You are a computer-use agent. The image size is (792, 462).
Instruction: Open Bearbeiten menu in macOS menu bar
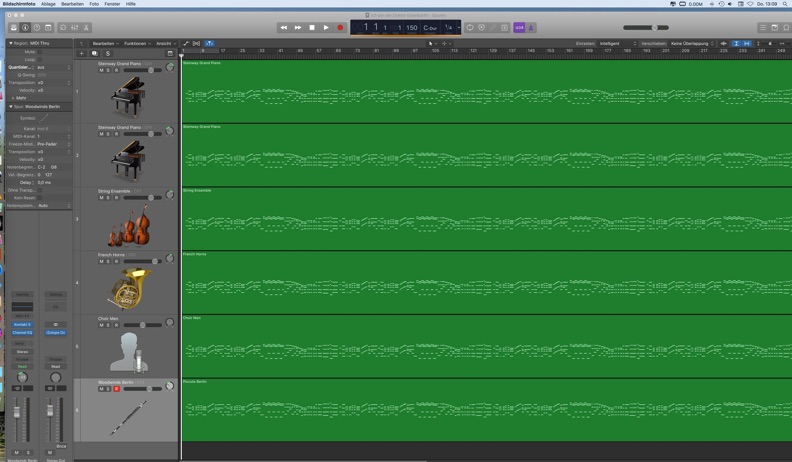72,4
